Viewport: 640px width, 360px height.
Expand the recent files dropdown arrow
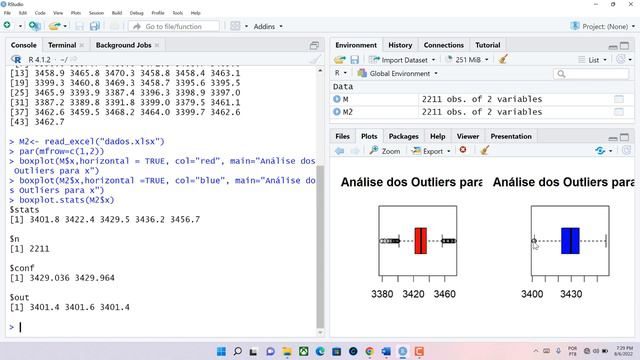(65, 27)
